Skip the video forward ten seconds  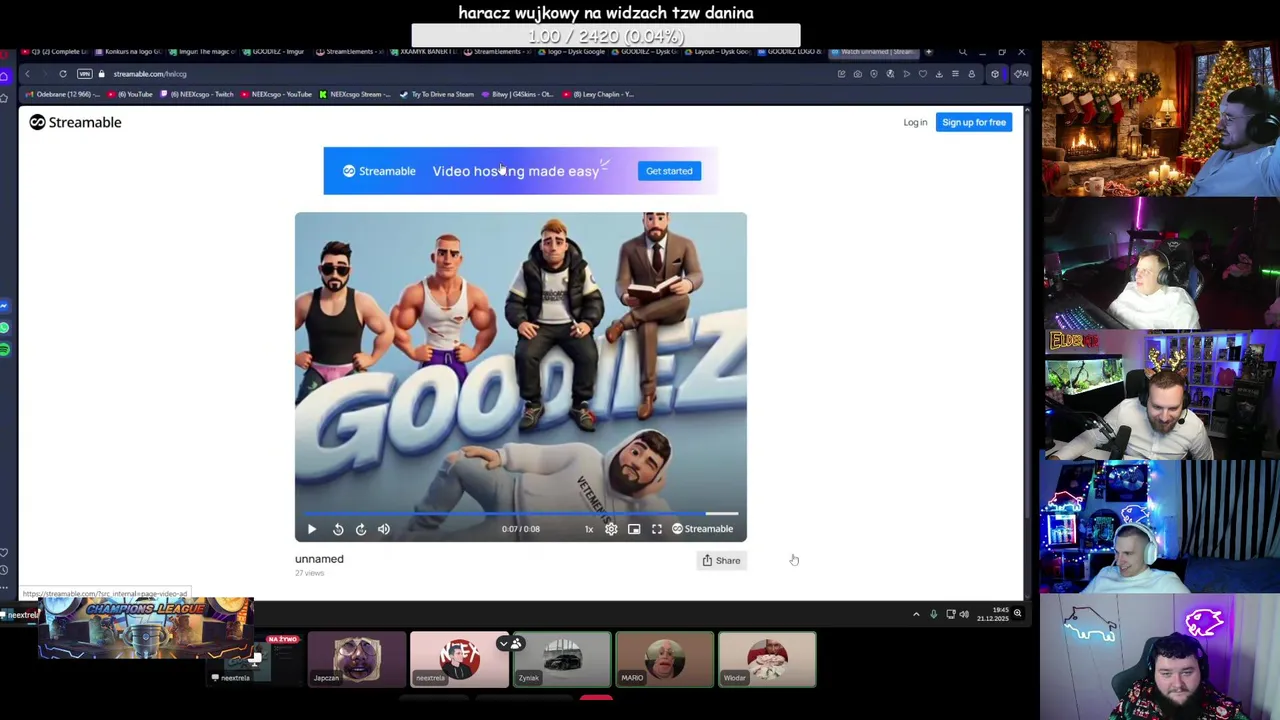[361, 529]
